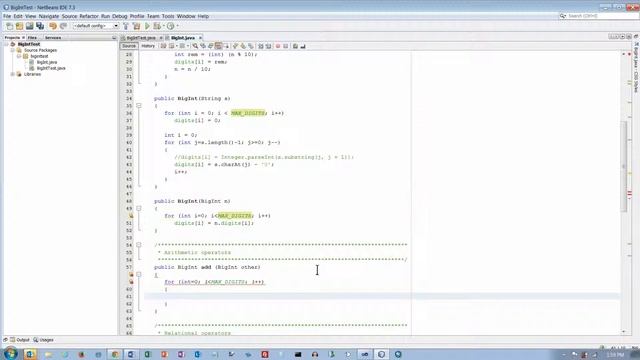The width and height of the screenshot is (640, 360).
Task: Collapse add method fold at line 58
Action: coord(139,275)
